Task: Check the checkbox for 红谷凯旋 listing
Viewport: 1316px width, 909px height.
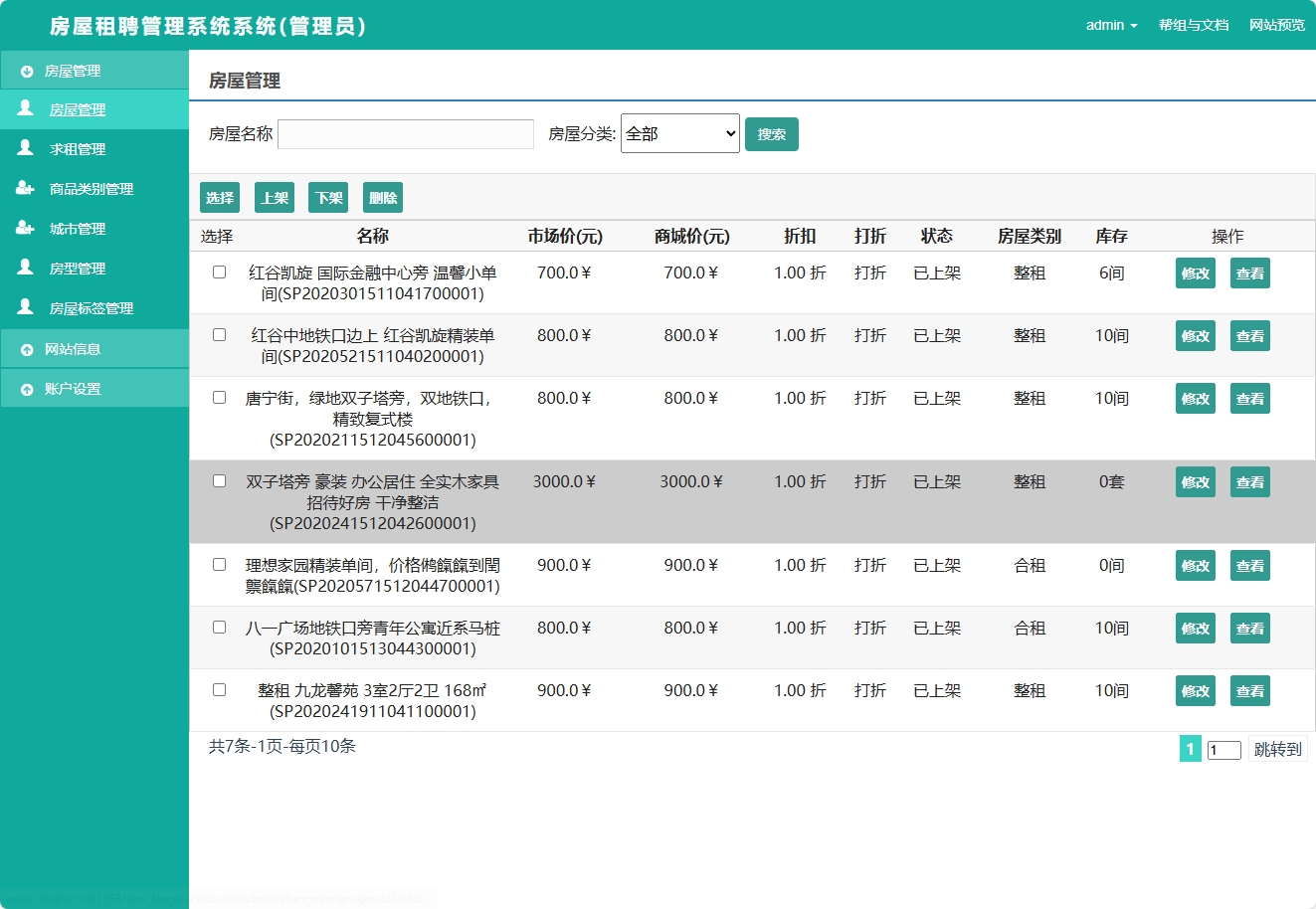Action: pyautogui.click(x=219, y=271)
